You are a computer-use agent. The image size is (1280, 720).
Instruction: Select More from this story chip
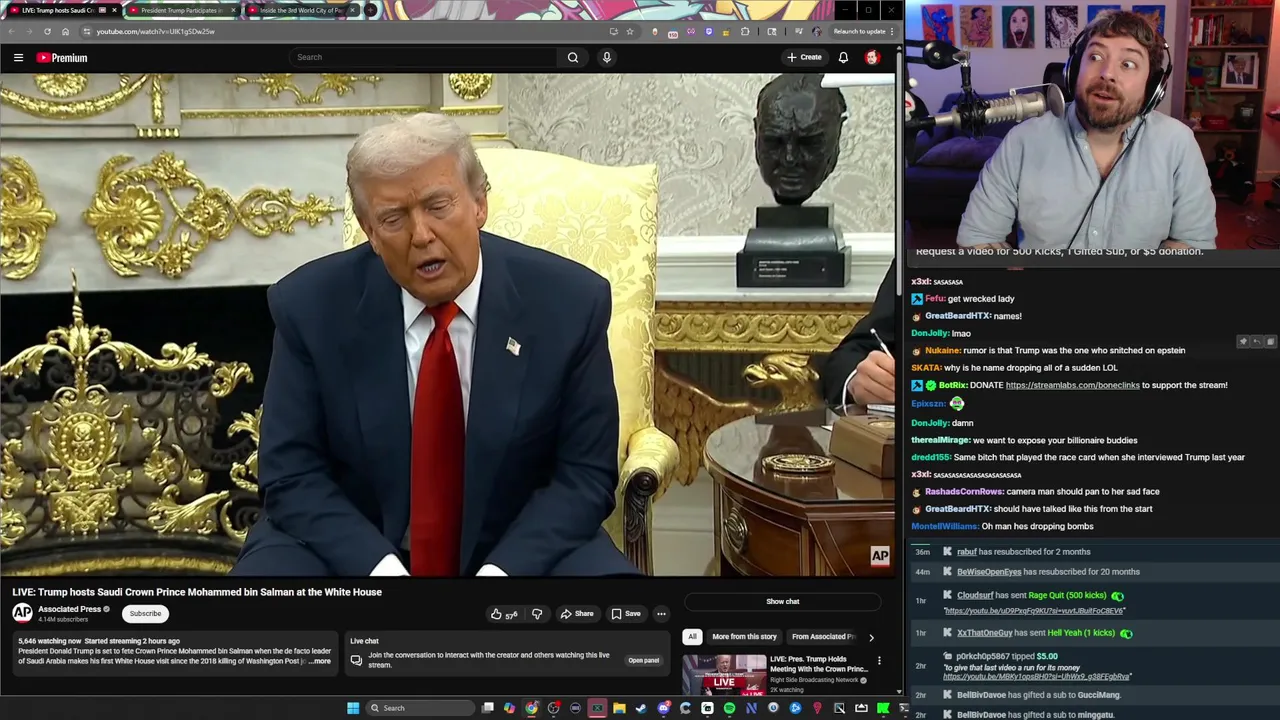744,636
